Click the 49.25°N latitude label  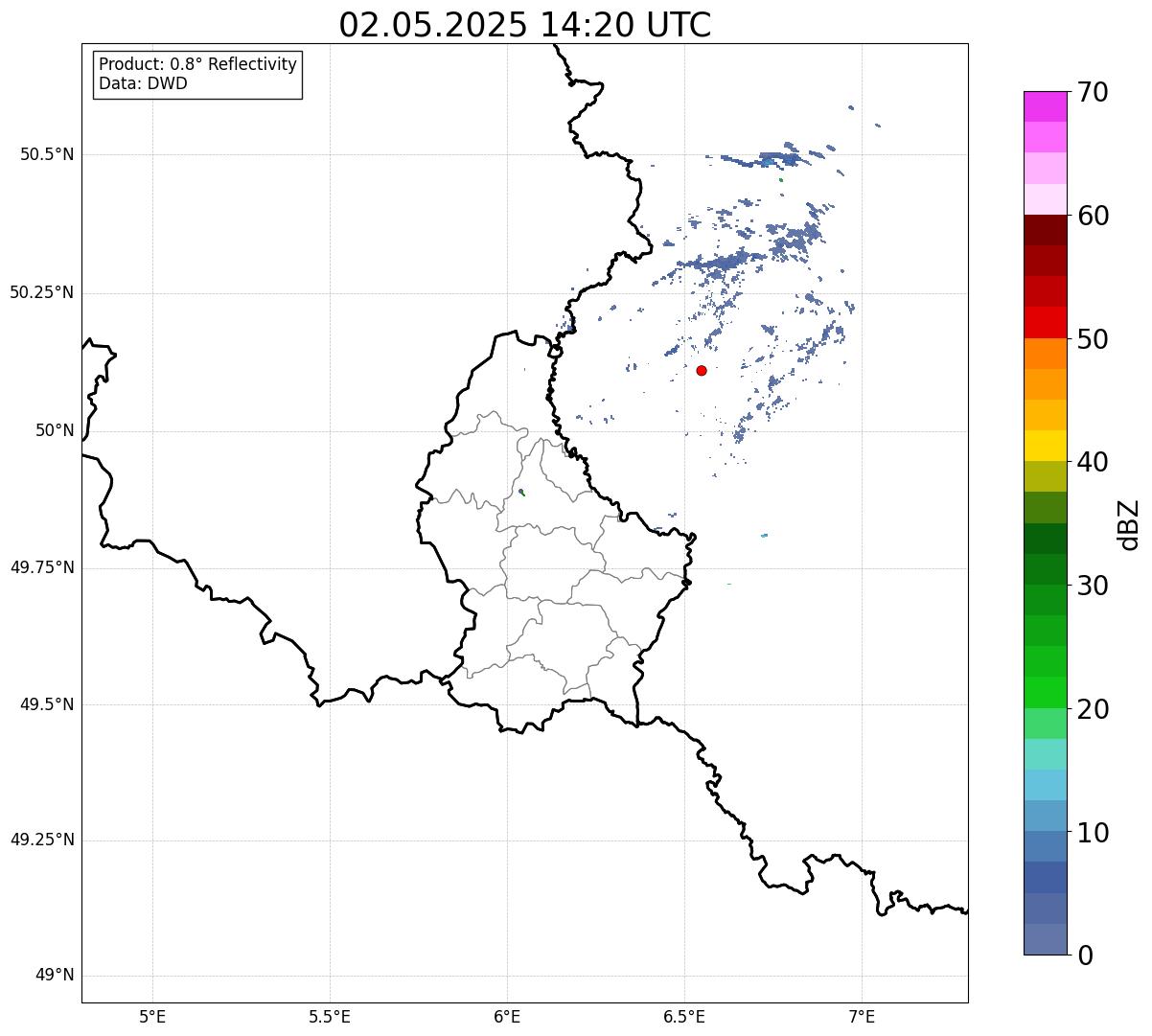(42, 840)
